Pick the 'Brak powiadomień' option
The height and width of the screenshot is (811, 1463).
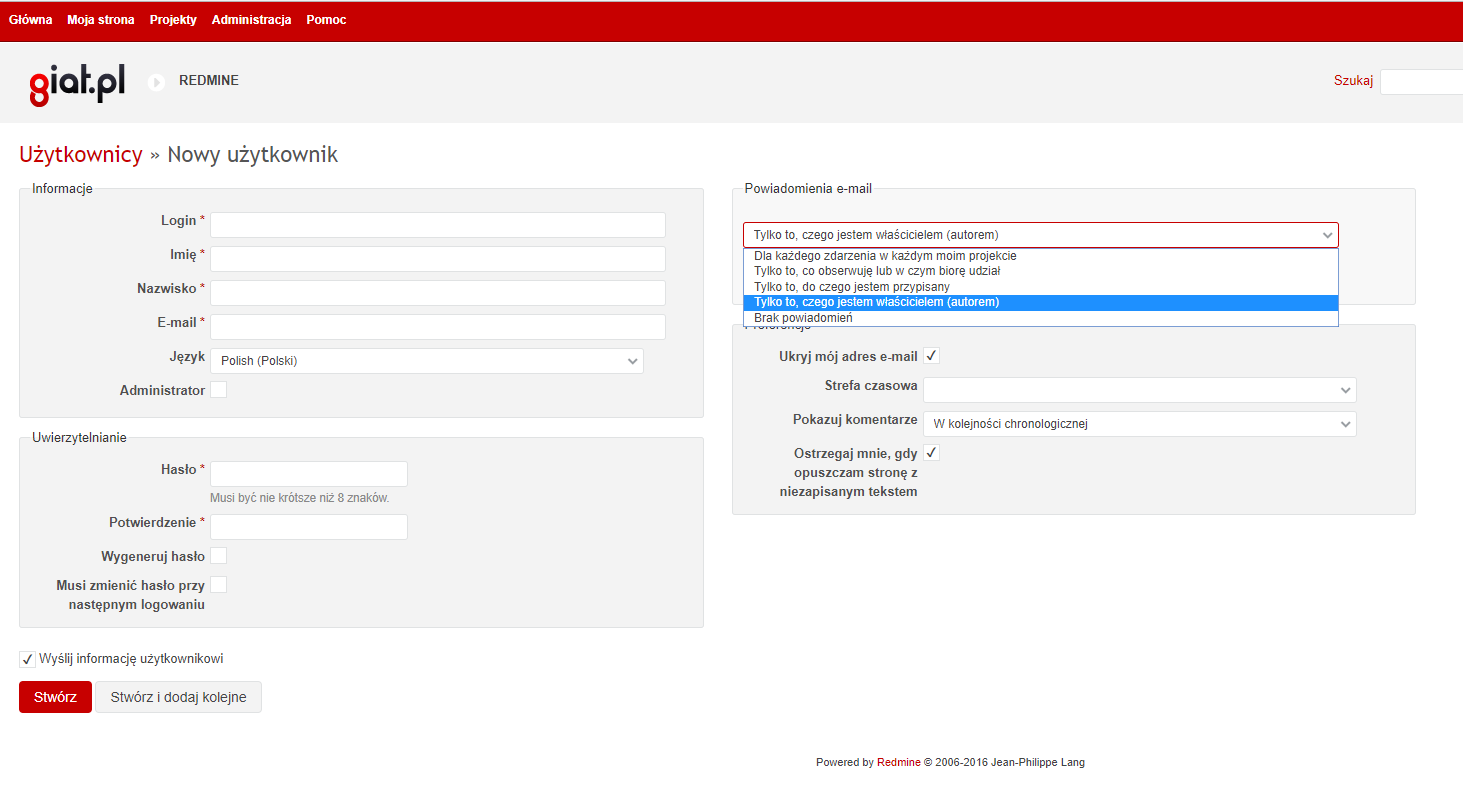(x=1040, y=318)
